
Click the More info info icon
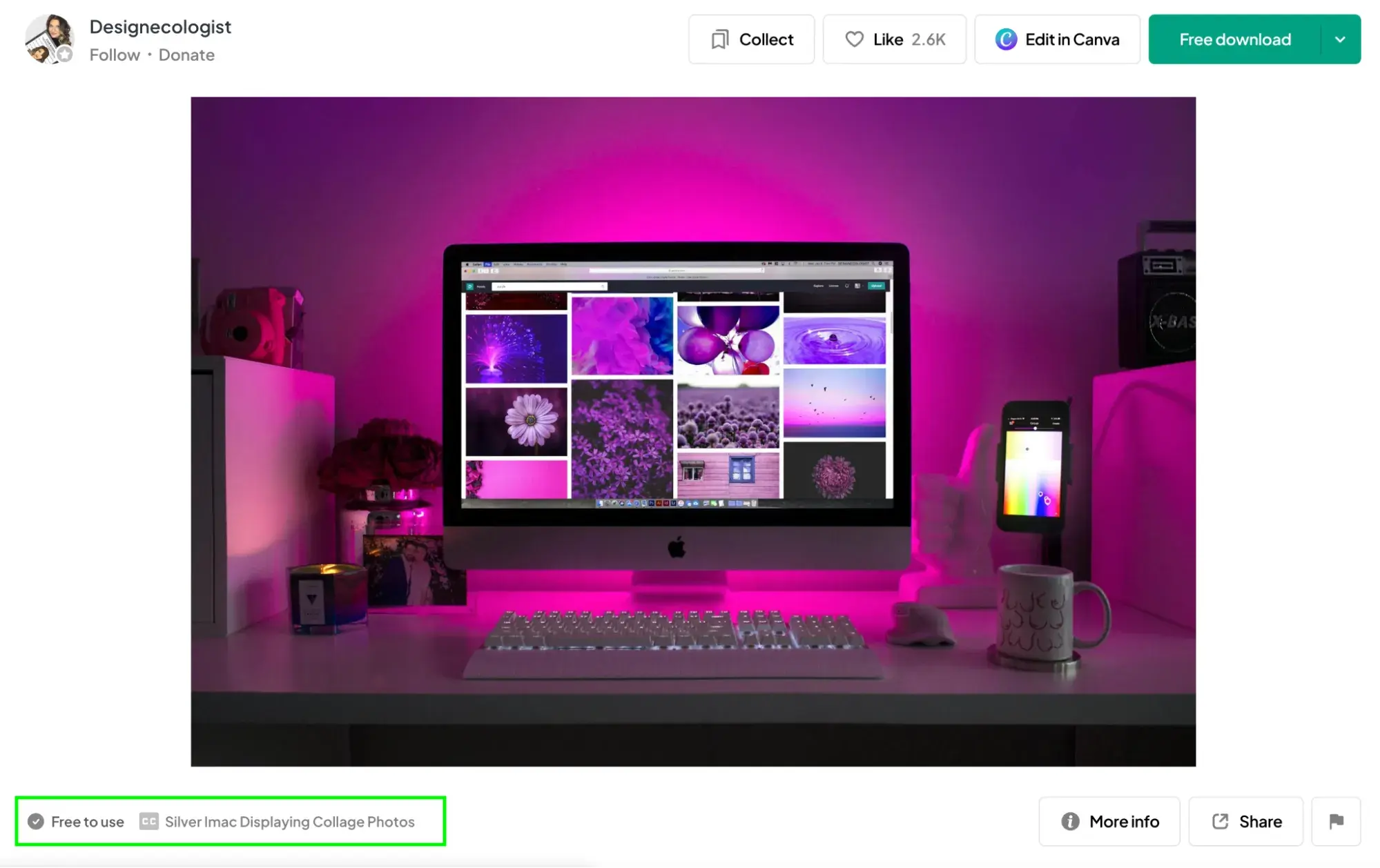1071,820
